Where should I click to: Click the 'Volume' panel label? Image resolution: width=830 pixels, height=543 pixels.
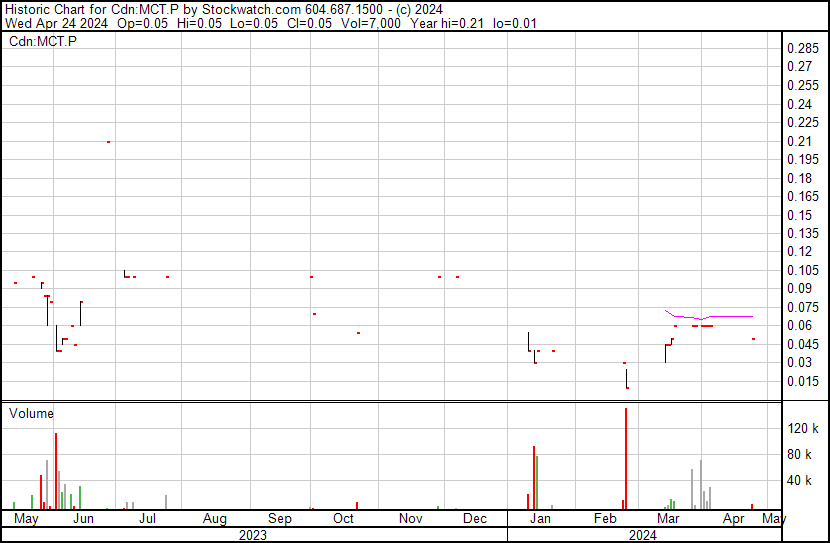point(31,413)
